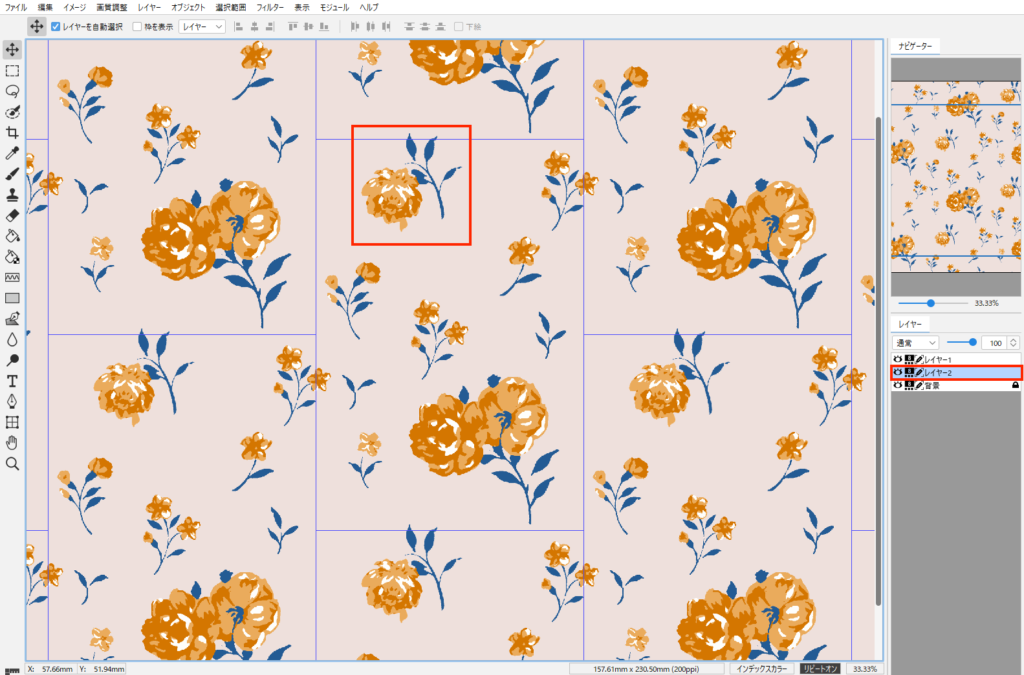Image resolution: width=1024 pixels, height=675 pixels.
Task: Toggle the pencil edit icon on 背景
Action: tap(919, 386)
